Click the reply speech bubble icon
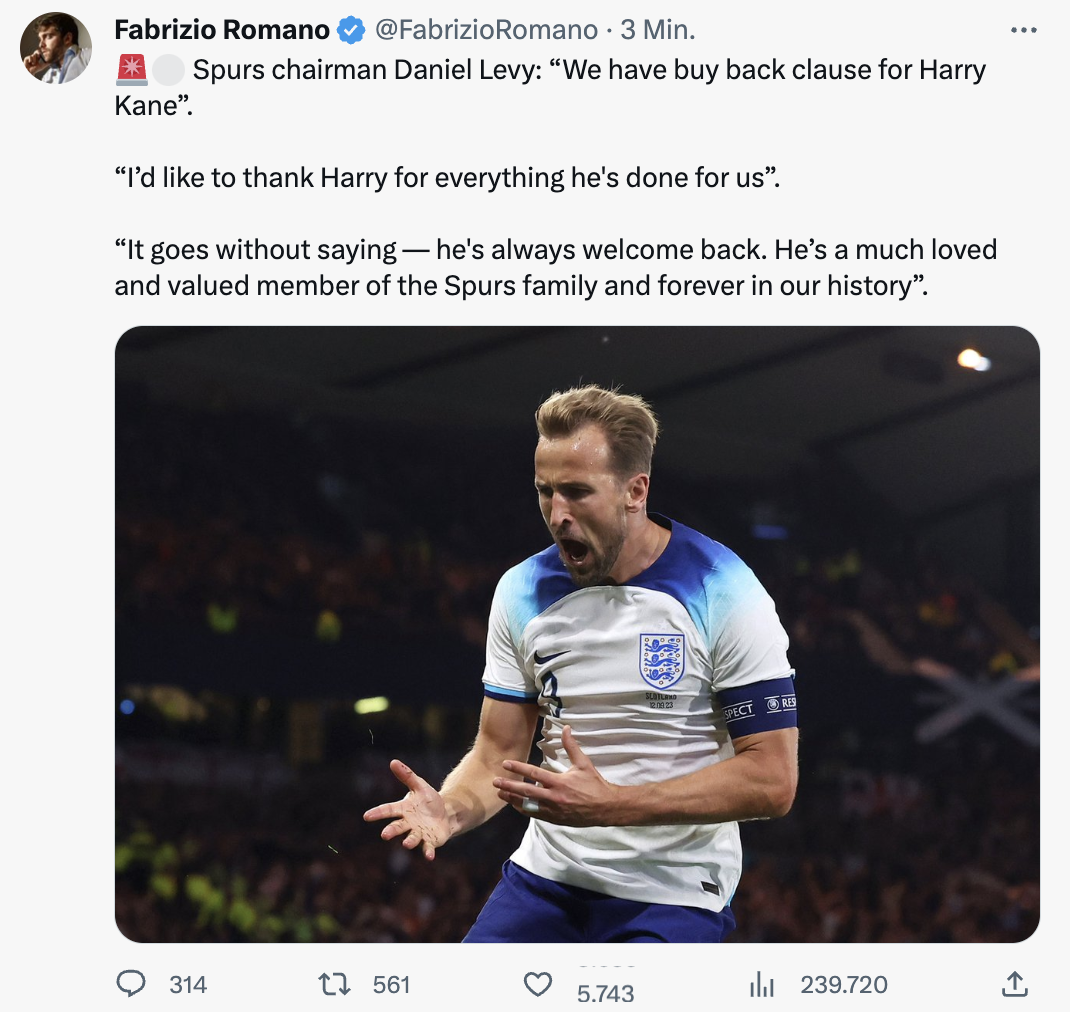The width and height of the screenshot is (1070, 1012). (131, 985)
